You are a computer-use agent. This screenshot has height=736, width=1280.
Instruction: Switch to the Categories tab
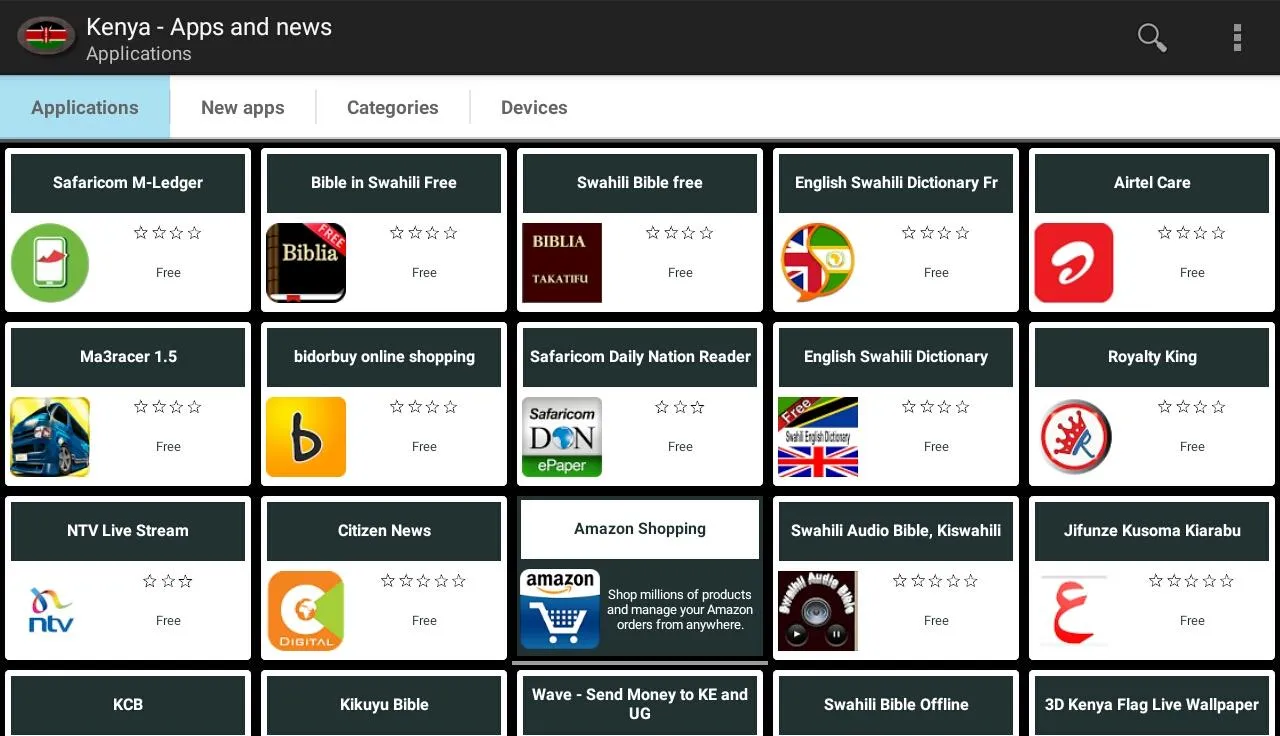pyautogui.click(x=393, y=107)
